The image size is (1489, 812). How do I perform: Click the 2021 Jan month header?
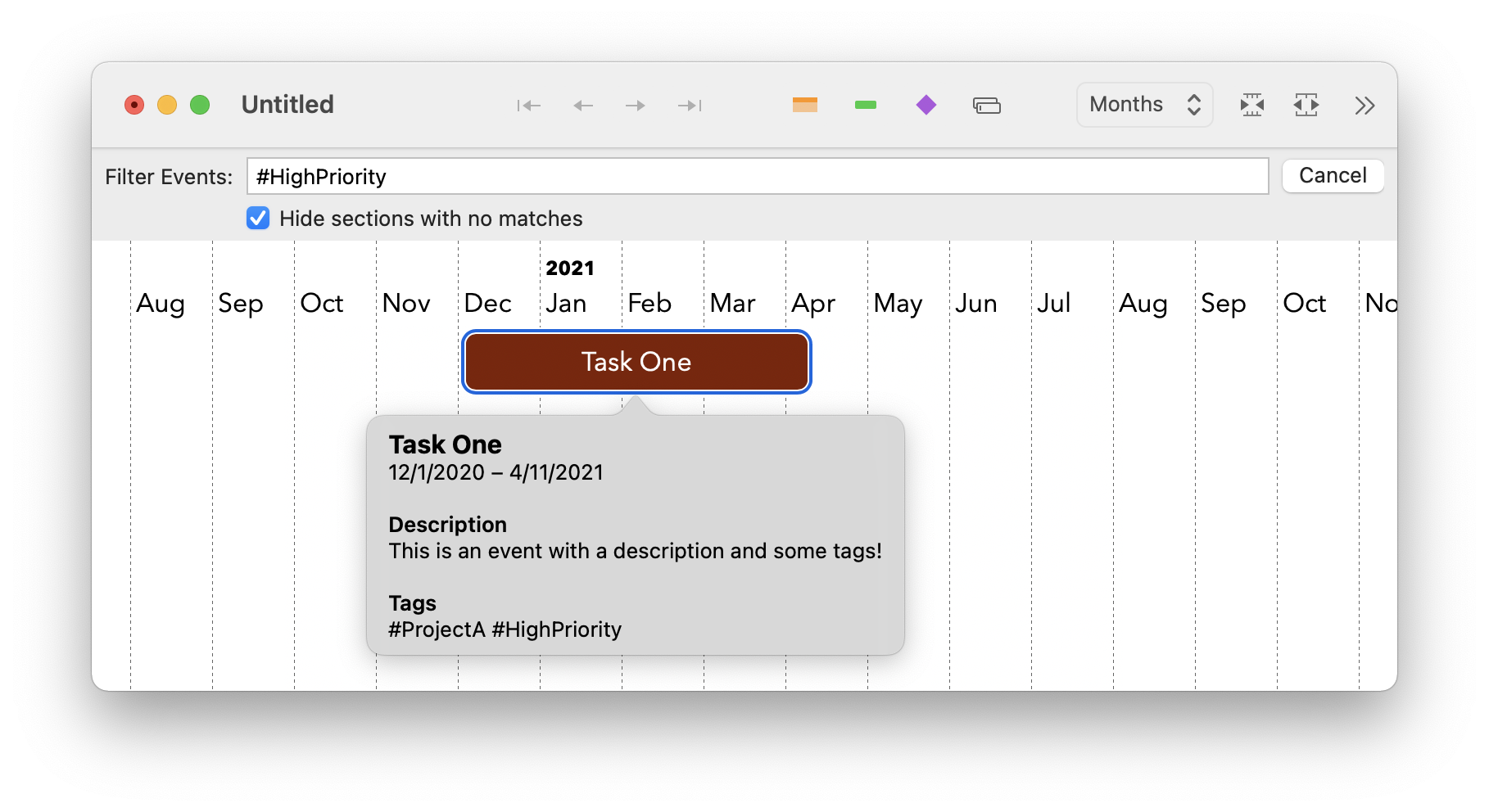coord(569,285)
